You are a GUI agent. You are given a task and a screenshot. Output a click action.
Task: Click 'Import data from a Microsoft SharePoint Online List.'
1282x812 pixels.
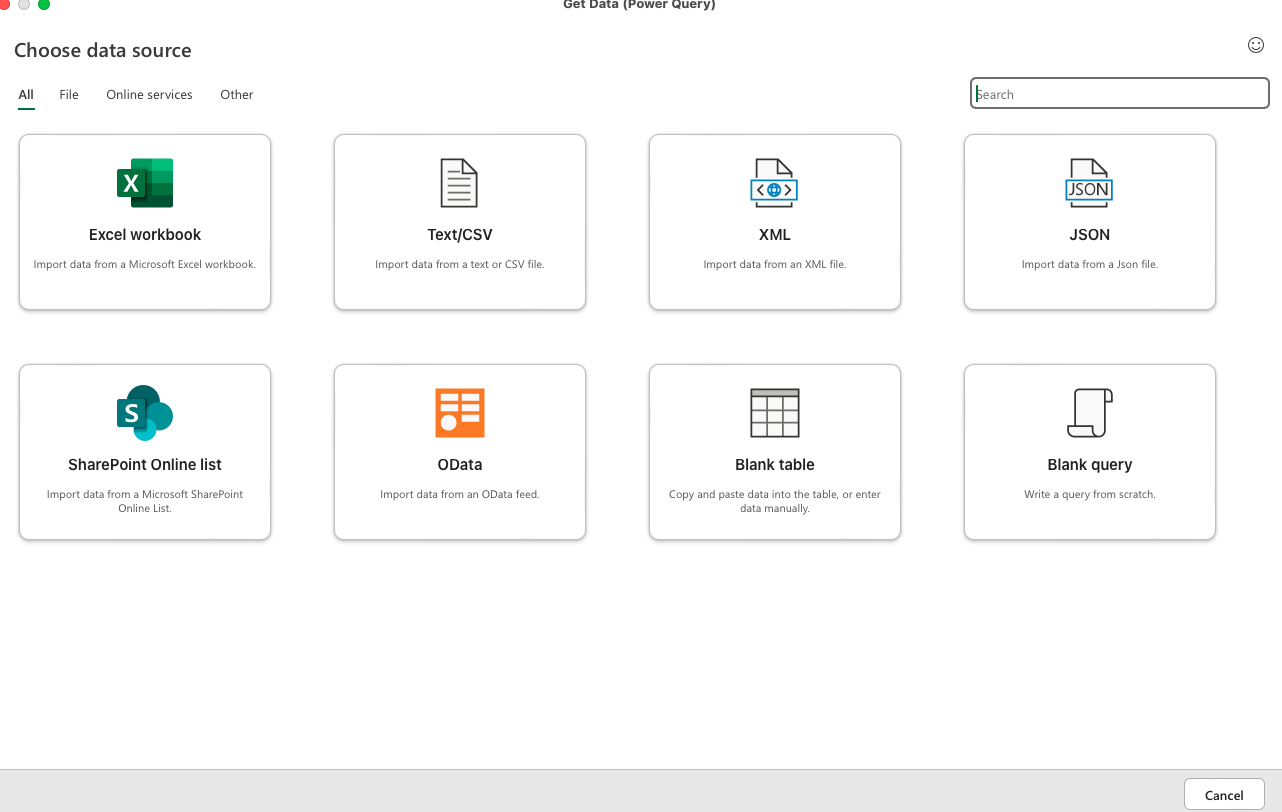pos(145,501)
